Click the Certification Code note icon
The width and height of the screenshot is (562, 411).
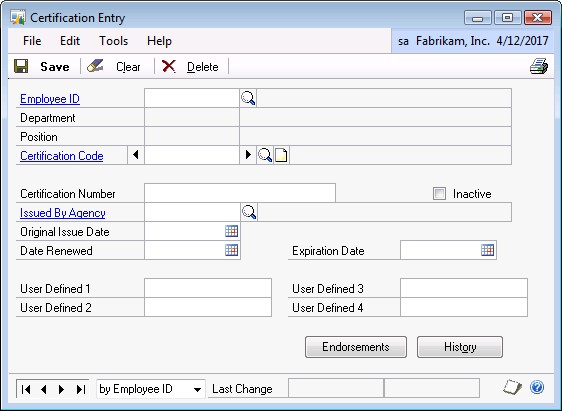pos(281,155)
